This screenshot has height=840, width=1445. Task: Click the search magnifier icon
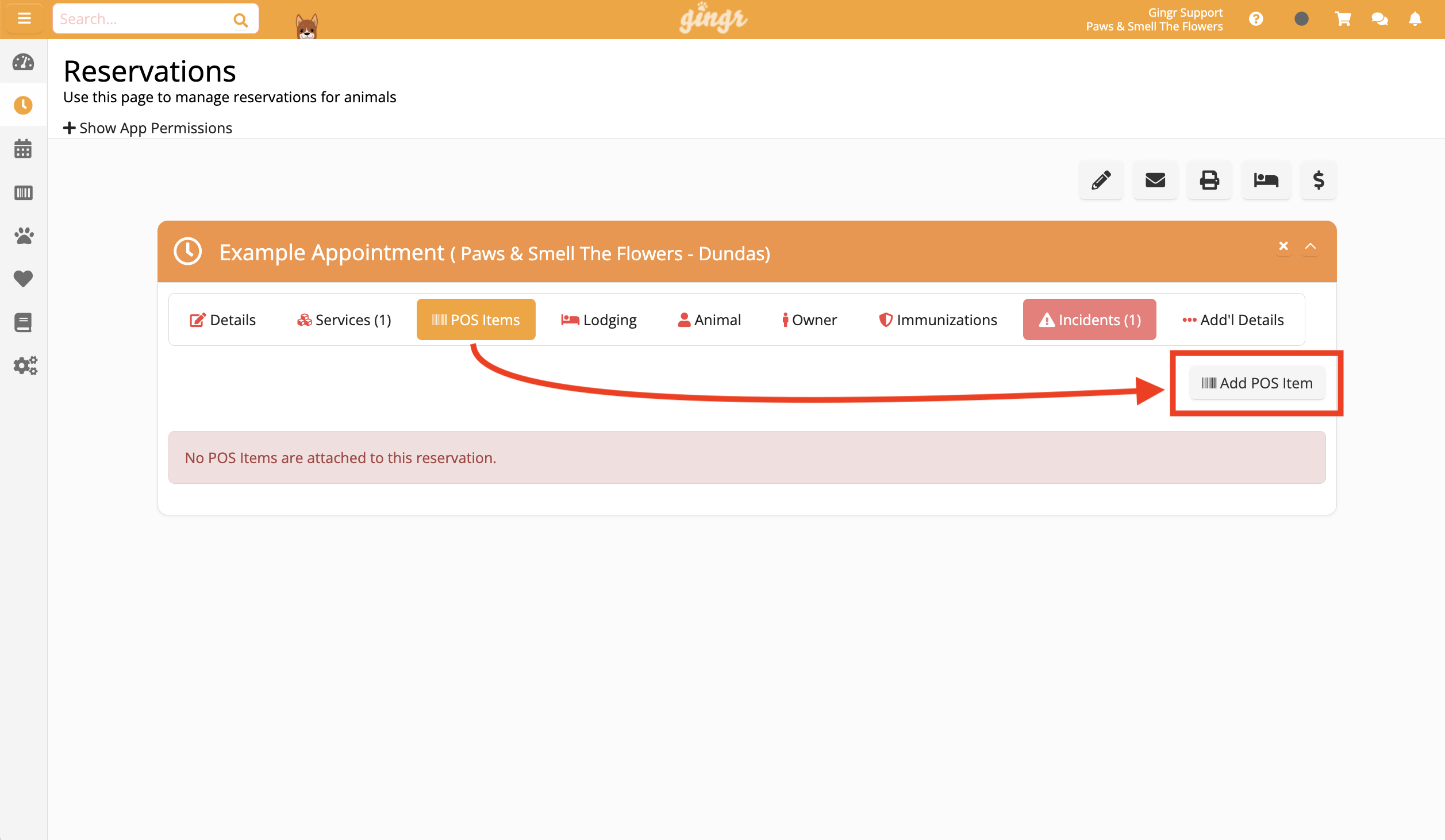pyautogui.click(x=240, y=20)
